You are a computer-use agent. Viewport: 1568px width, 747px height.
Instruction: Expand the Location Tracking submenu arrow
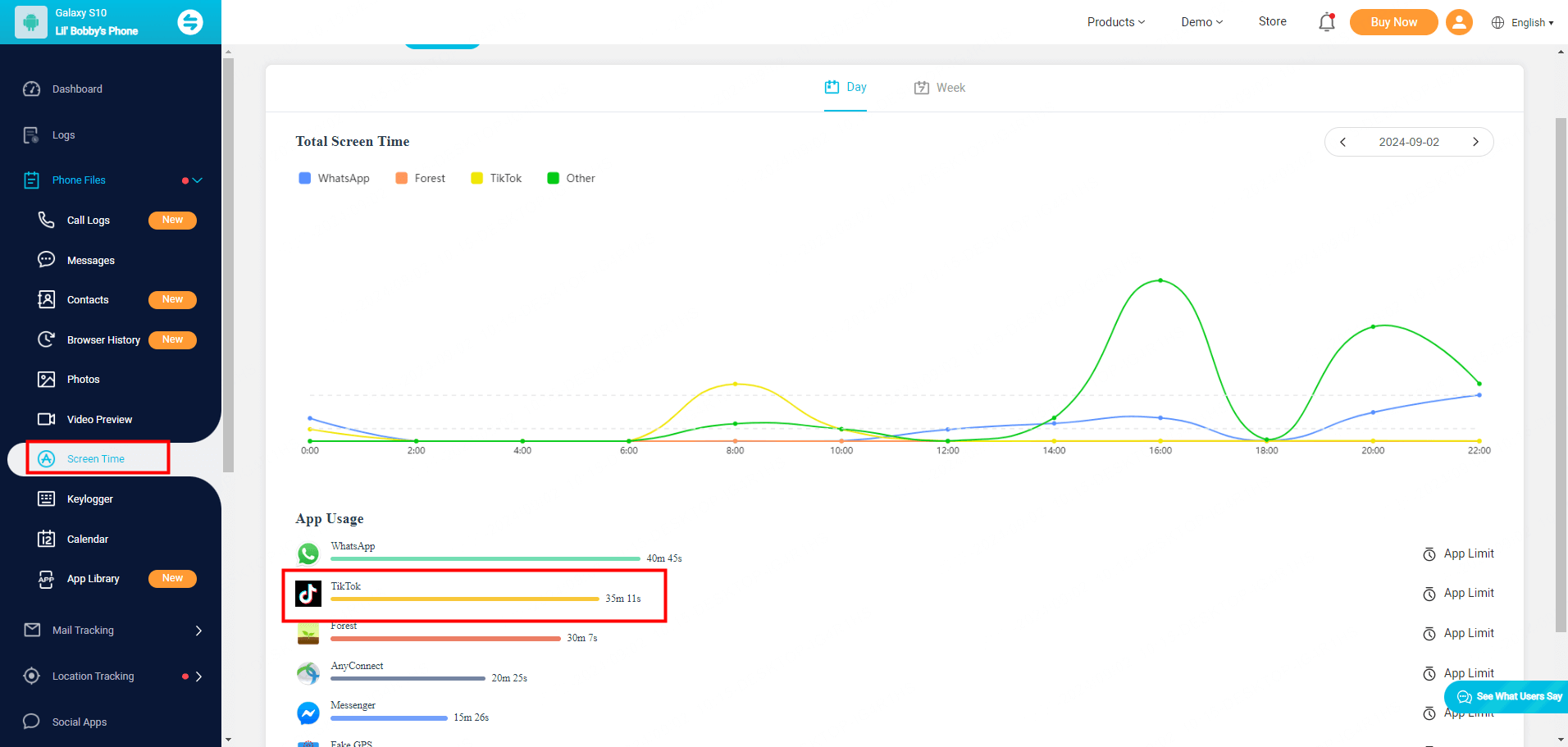pyautogui.click(x=198, y=676)
